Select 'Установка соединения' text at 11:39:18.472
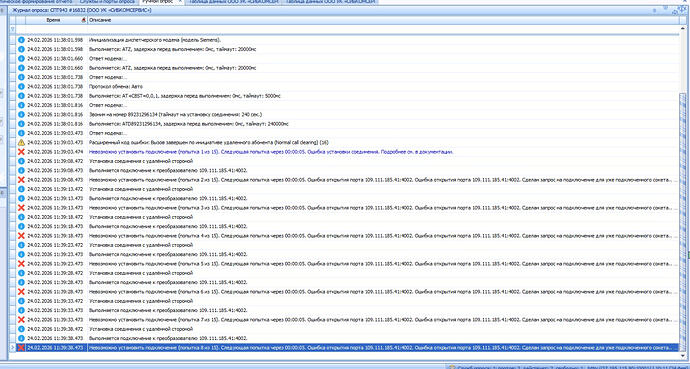The height and width of the screenshot is (369, 690). [141, 217]
